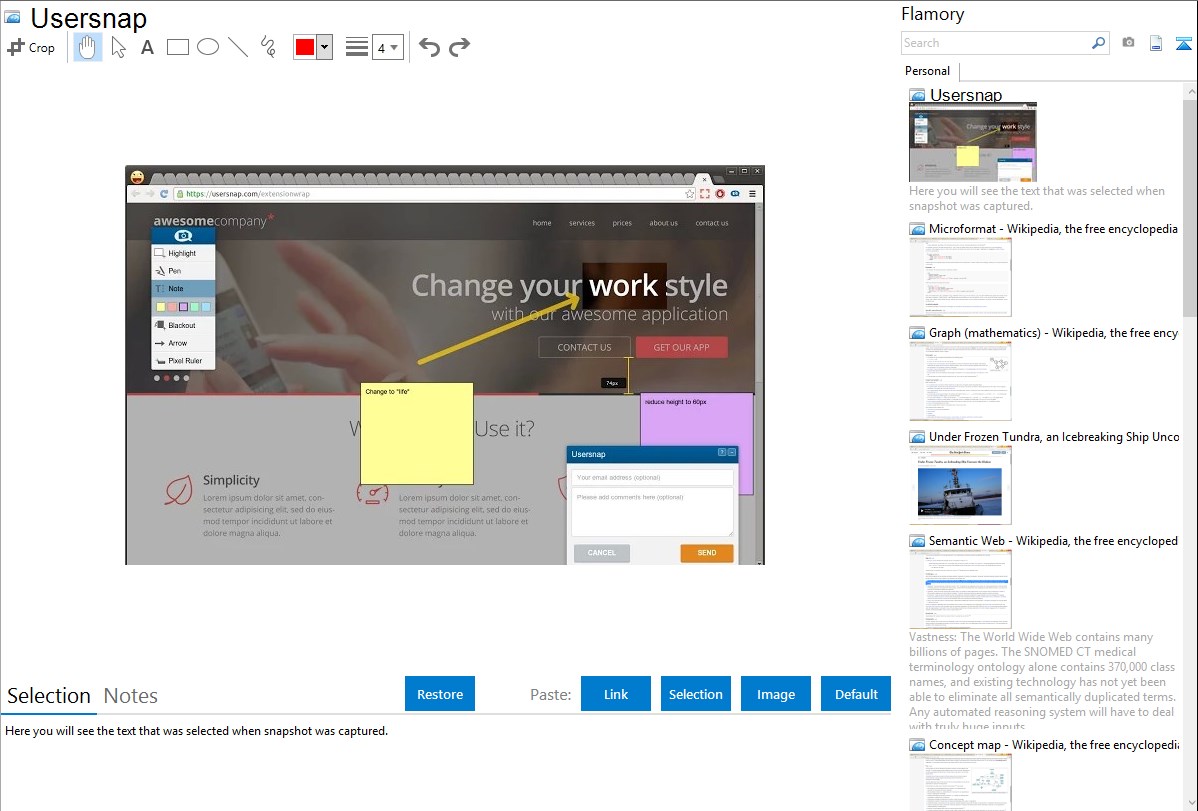Click the icon beside Microformat entry

pos(918,229)
